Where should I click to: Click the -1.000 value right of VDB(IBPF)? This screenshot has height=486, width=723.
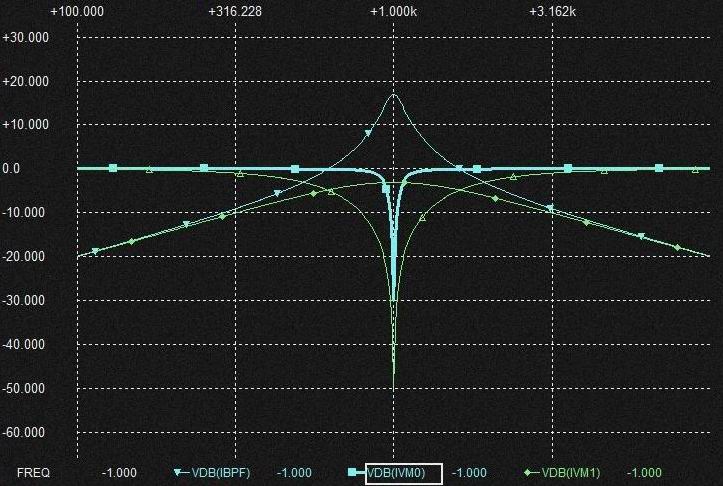[x=294, y=473]
